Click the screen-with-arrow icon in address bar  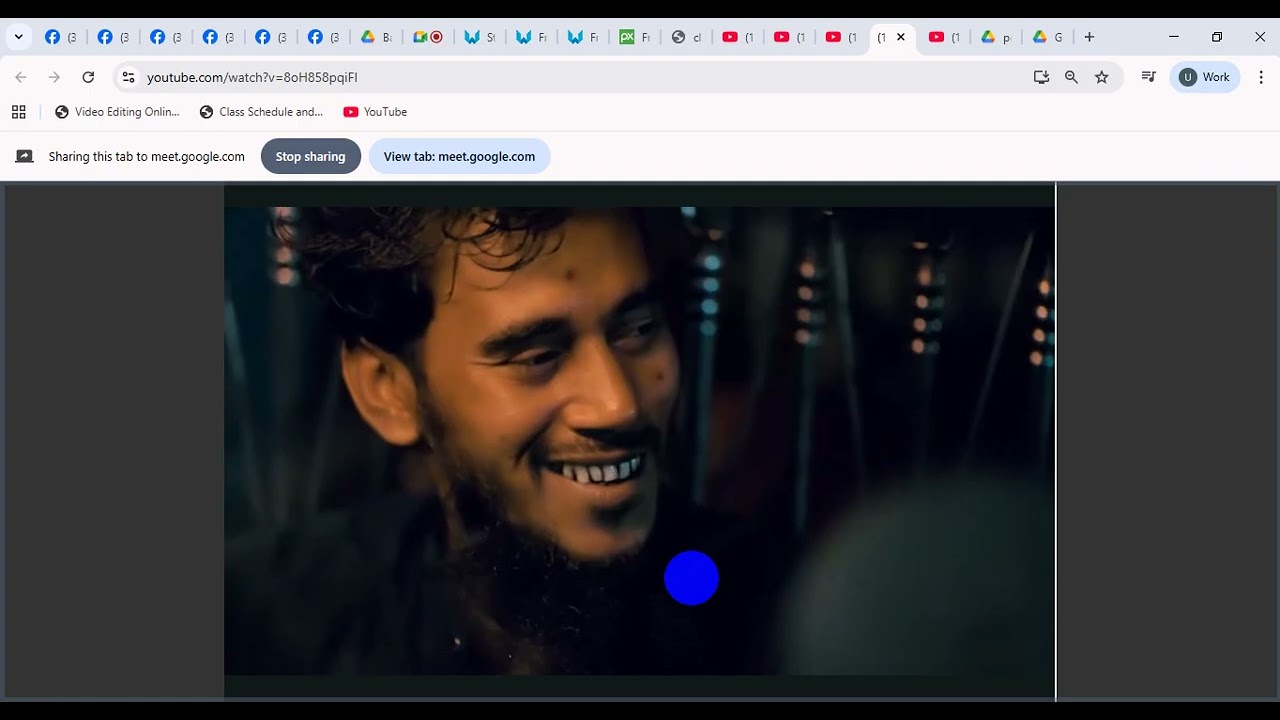pos(1041,77)
